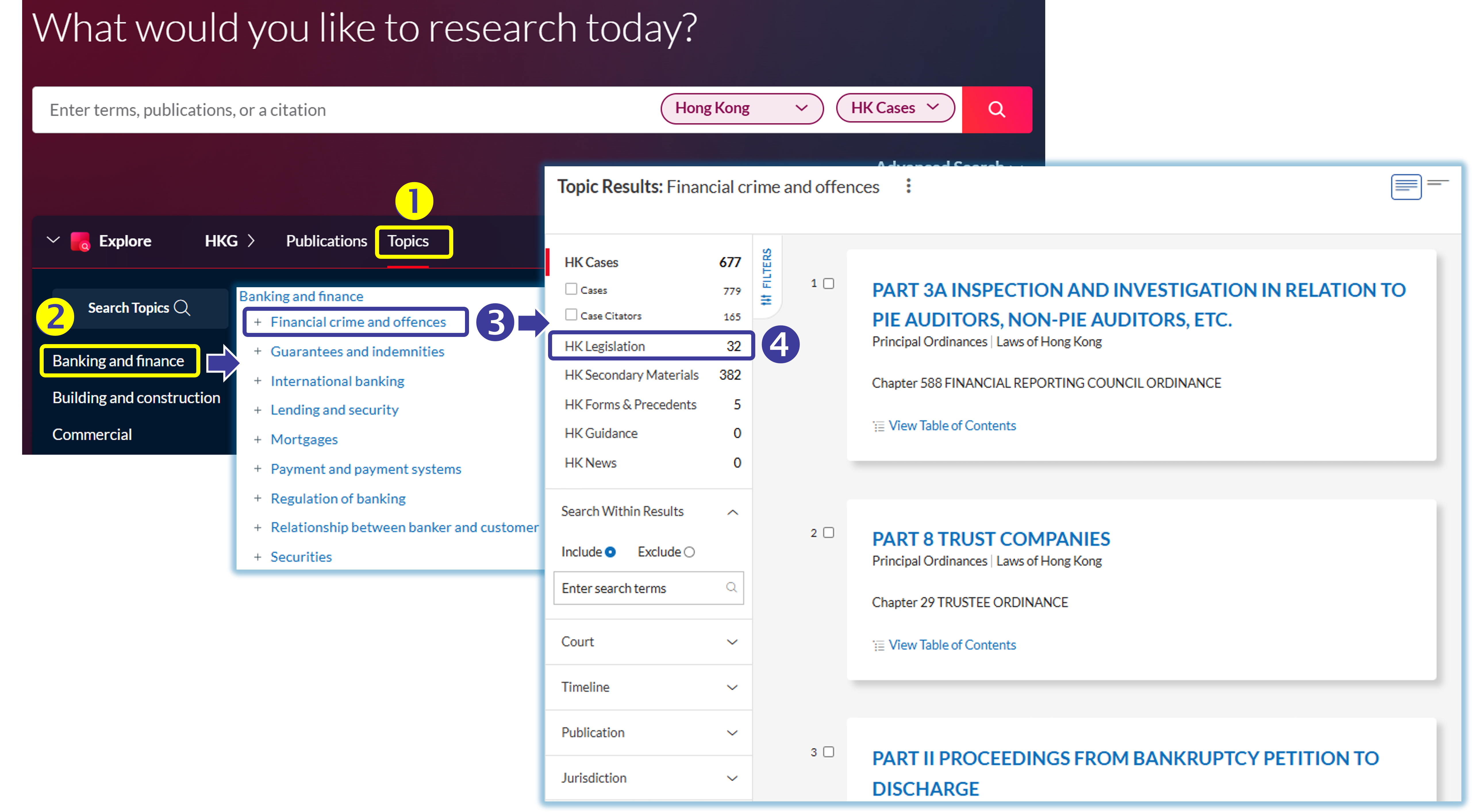Click the Explore logo icon

click(x=80, y=242)
